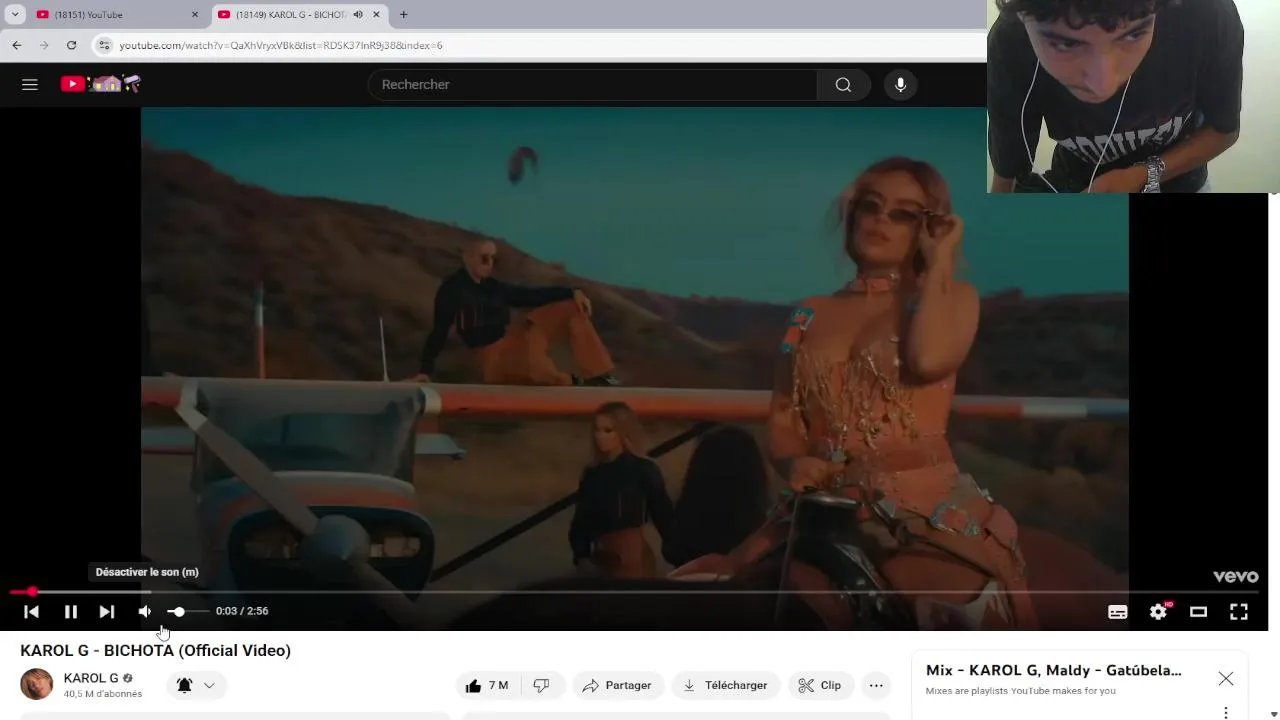Viewport: 1280px width, 720px height.
Task: Click the video title BICHOTA (Official Video)
Action: pyautogui.click(x=155, y=651)
